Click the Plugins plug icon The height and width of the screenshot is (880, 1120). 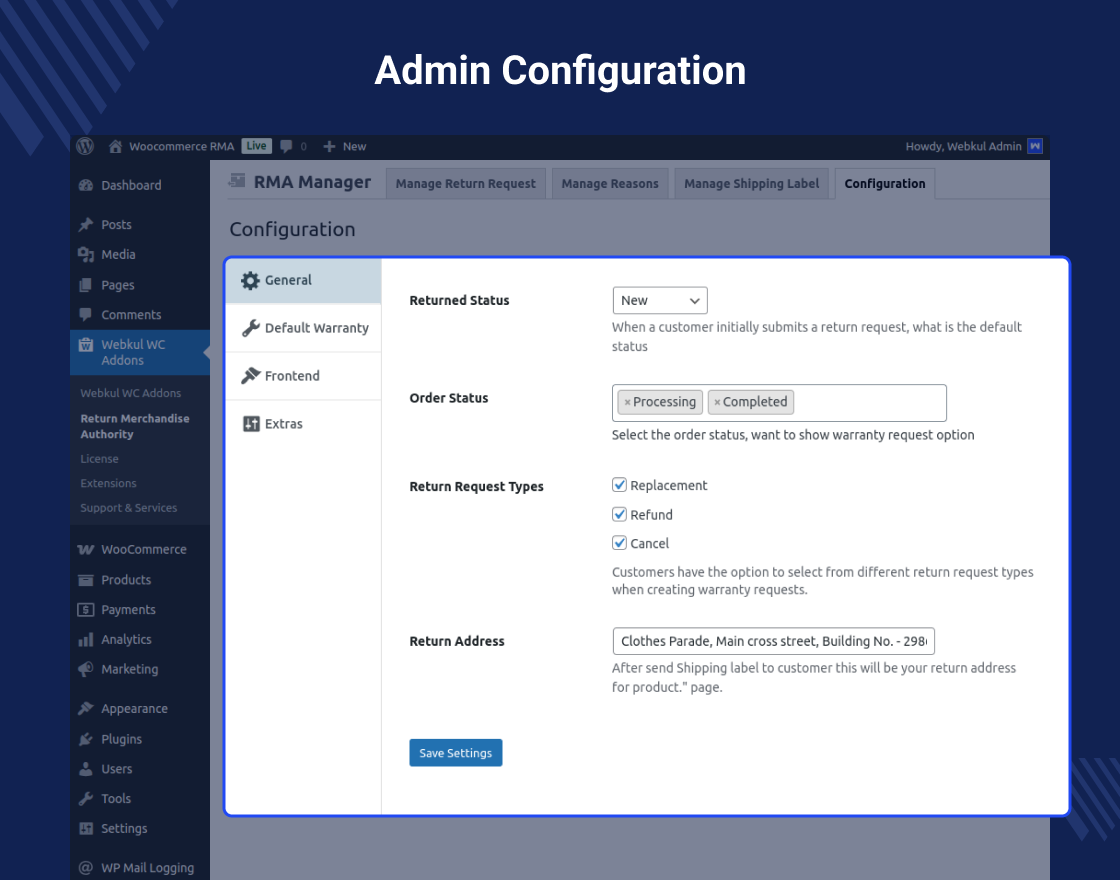coord(86,739)
